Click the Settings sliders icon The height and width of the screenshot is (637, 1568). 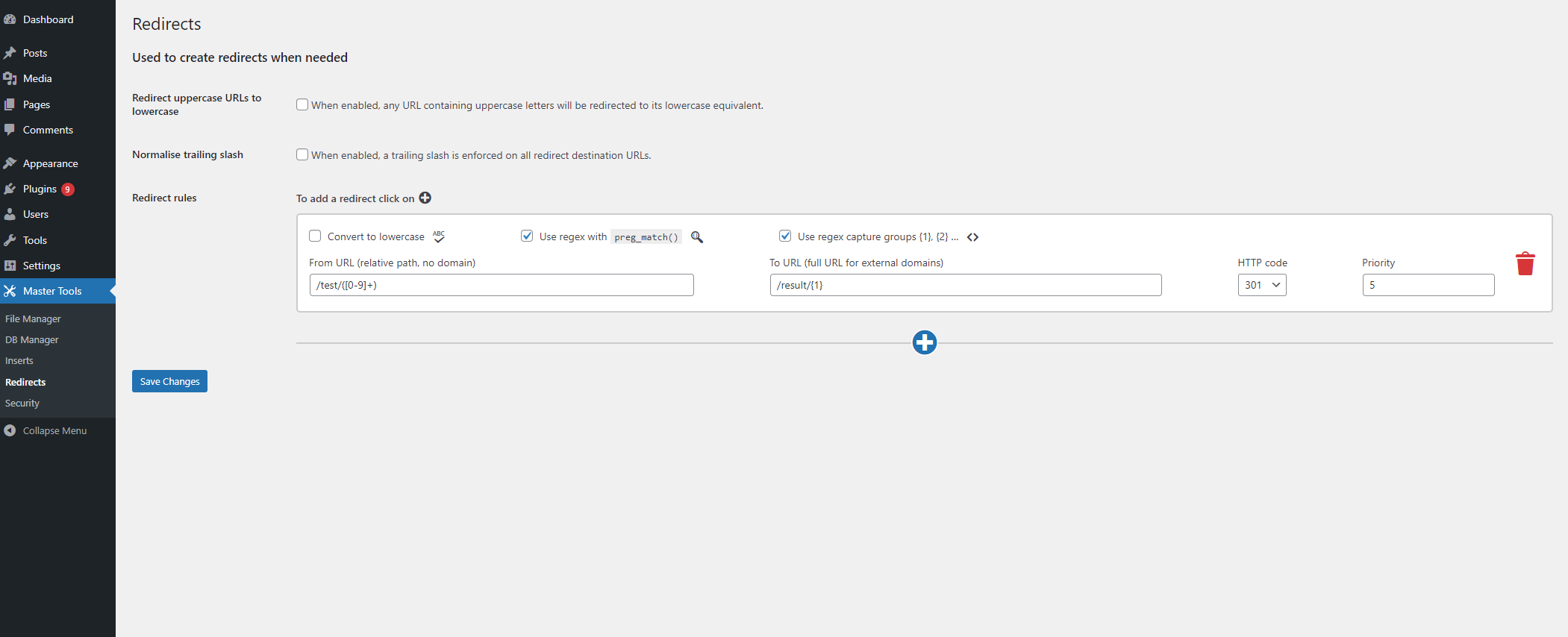point(10,266)
